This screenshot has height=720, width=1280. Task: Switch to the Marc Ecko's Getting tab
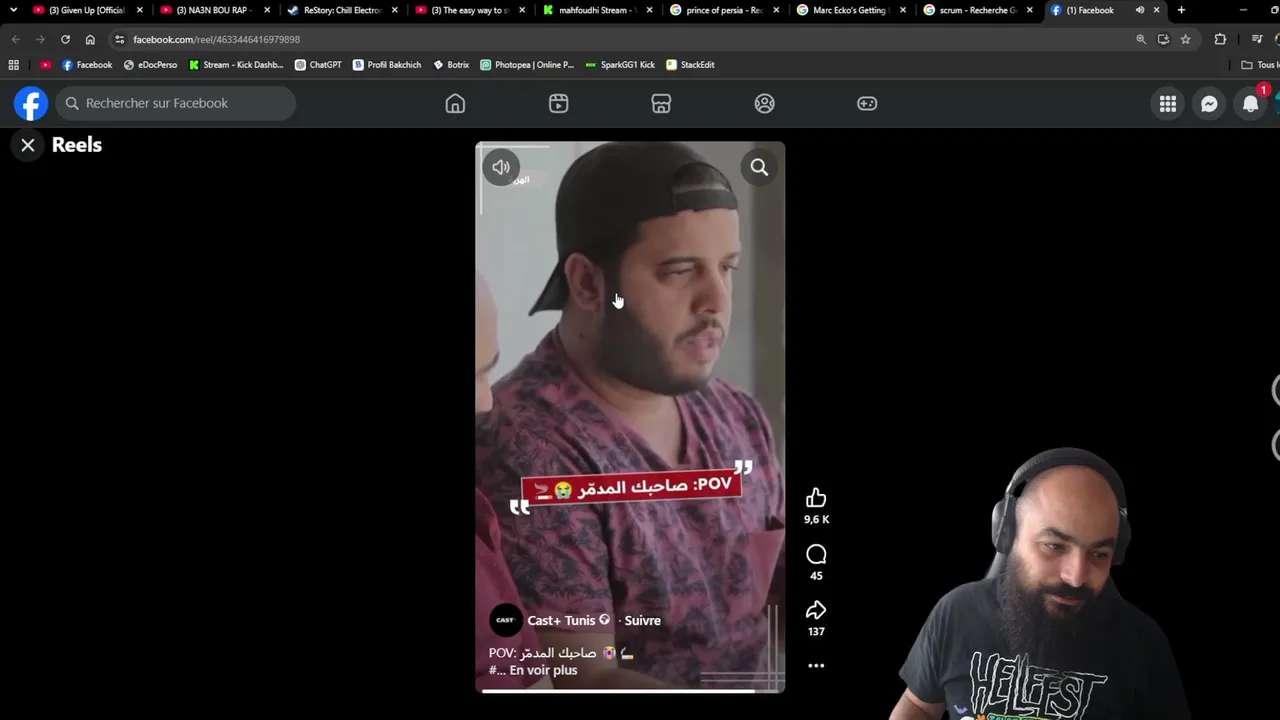point(851,10)
